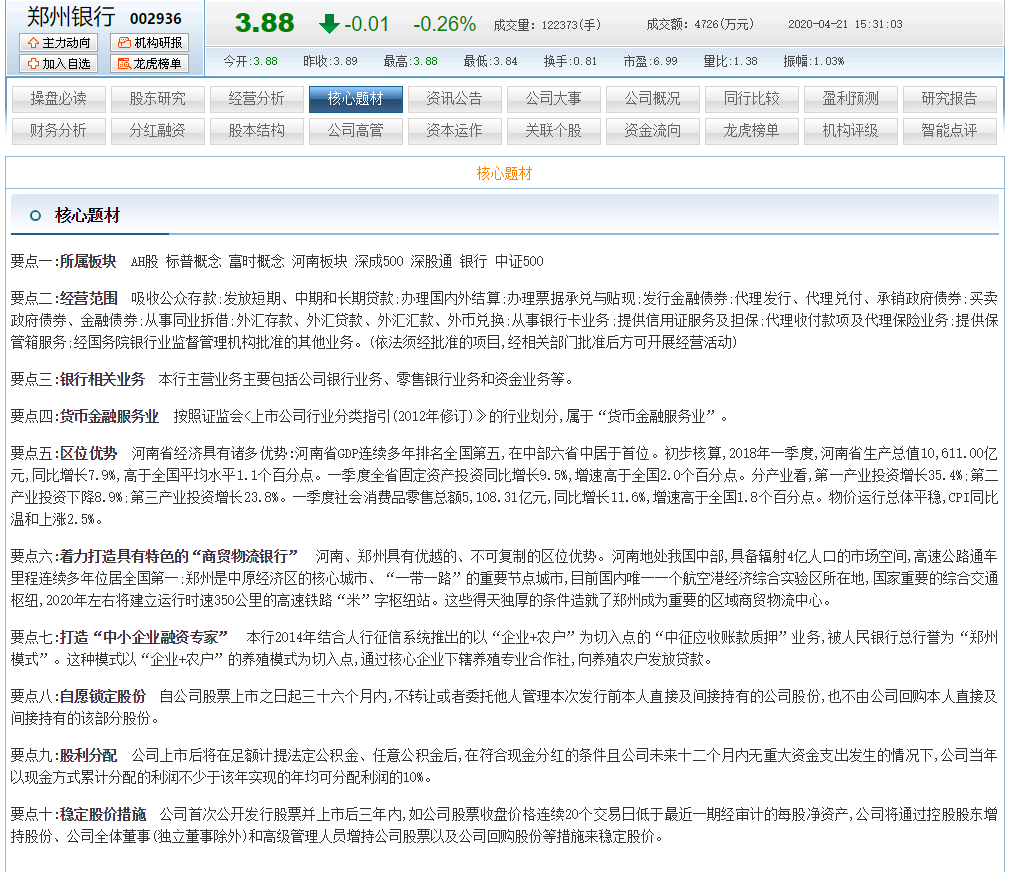Image resolution: width=1011 pixels, height=872 pixels.
Task: View 盈利预测 forecasts
Action: coord(850,99)
